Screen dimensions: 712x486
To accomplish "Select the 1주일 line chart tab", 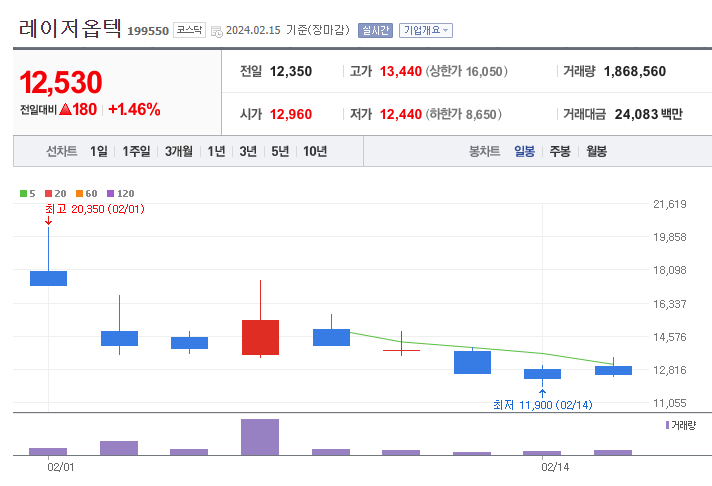I will click(136, 151).
